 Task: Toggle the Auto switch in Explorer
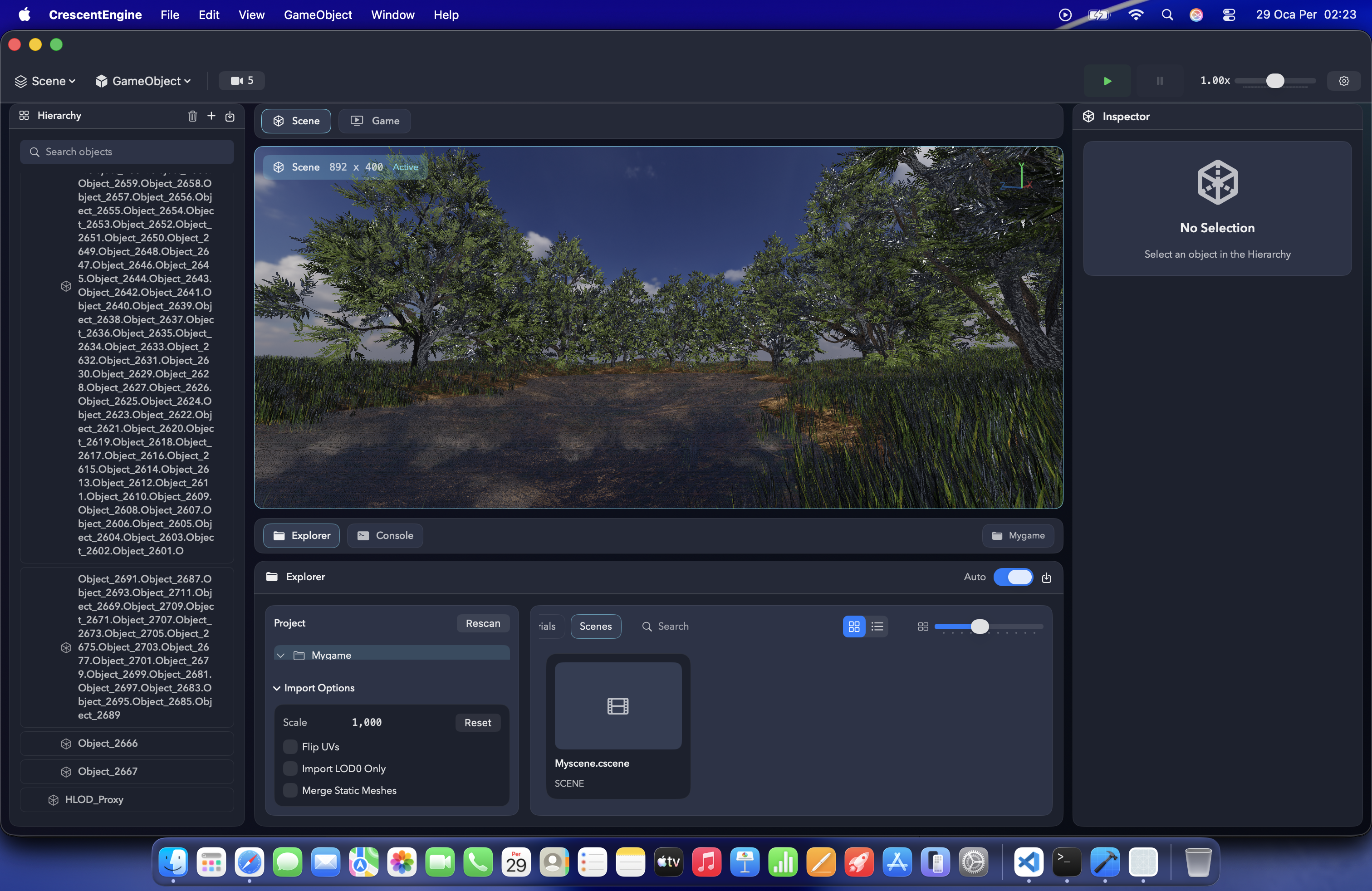(x=1013, y=577)
